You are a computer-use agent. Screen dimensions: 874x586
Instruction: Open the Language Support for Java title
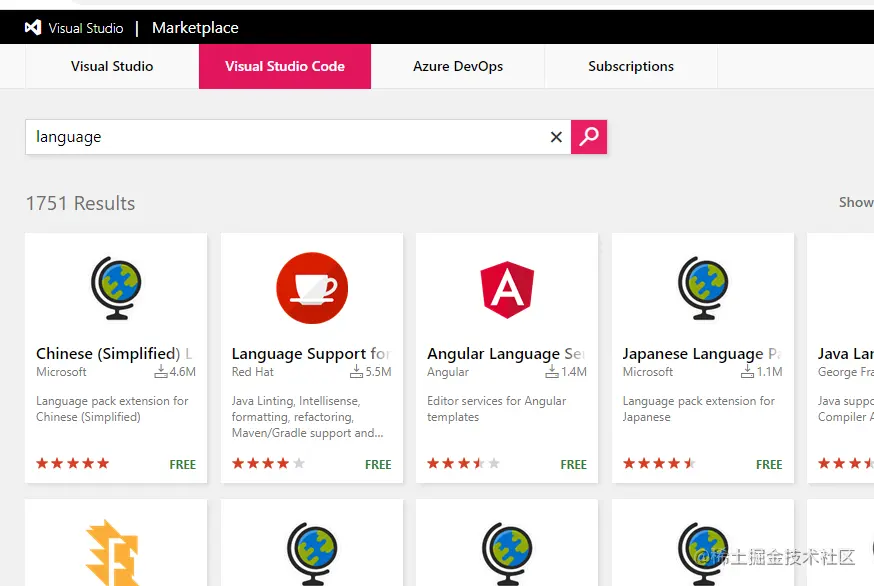pos(311,353)
